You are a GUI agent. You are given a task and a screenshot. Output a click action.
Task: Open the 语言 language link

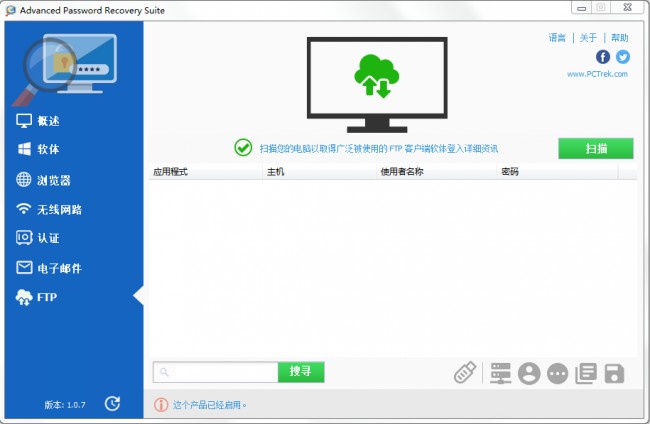click(557, 38)
